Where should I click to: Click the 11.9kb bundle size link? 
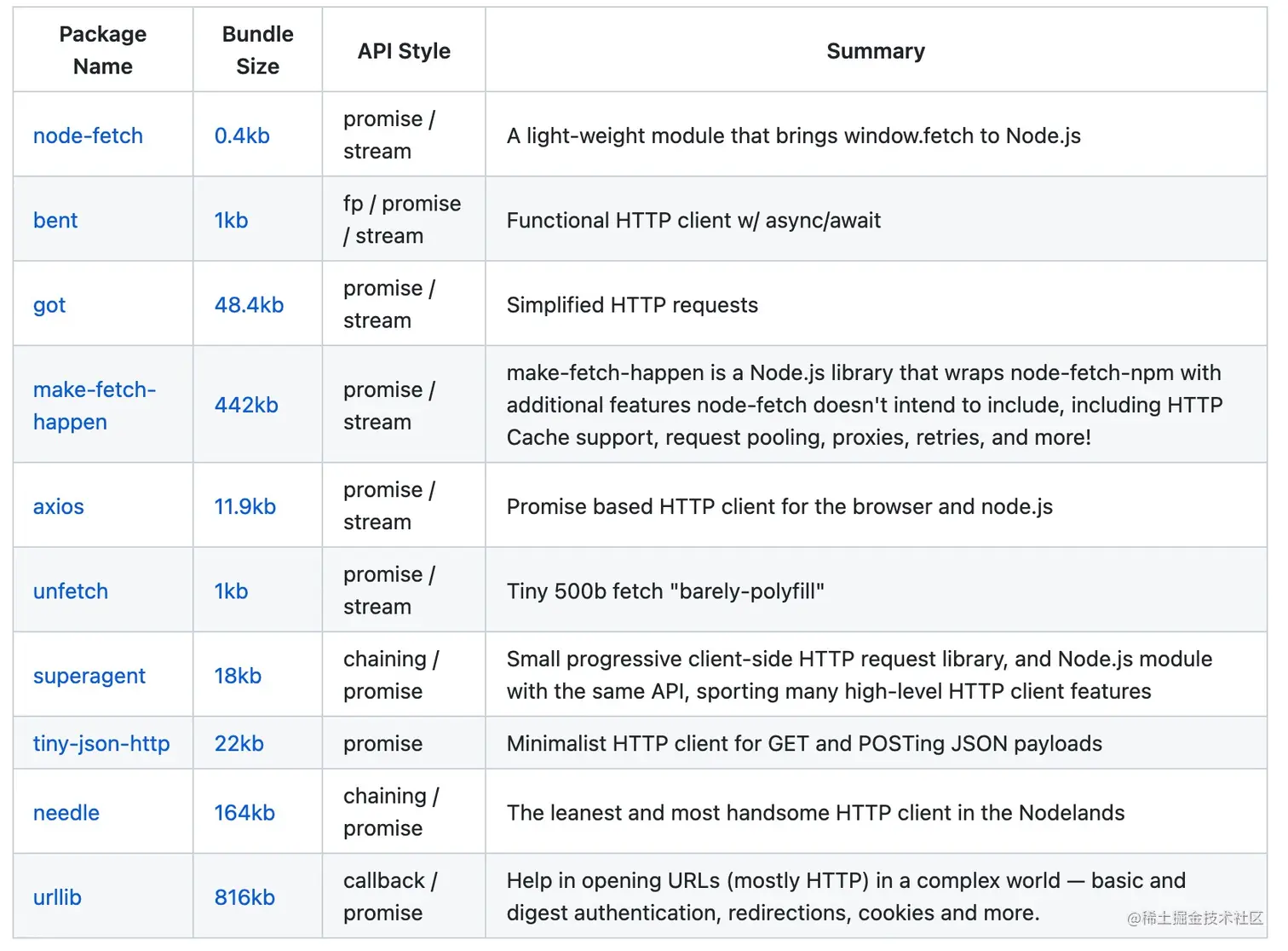coord(245,506)
